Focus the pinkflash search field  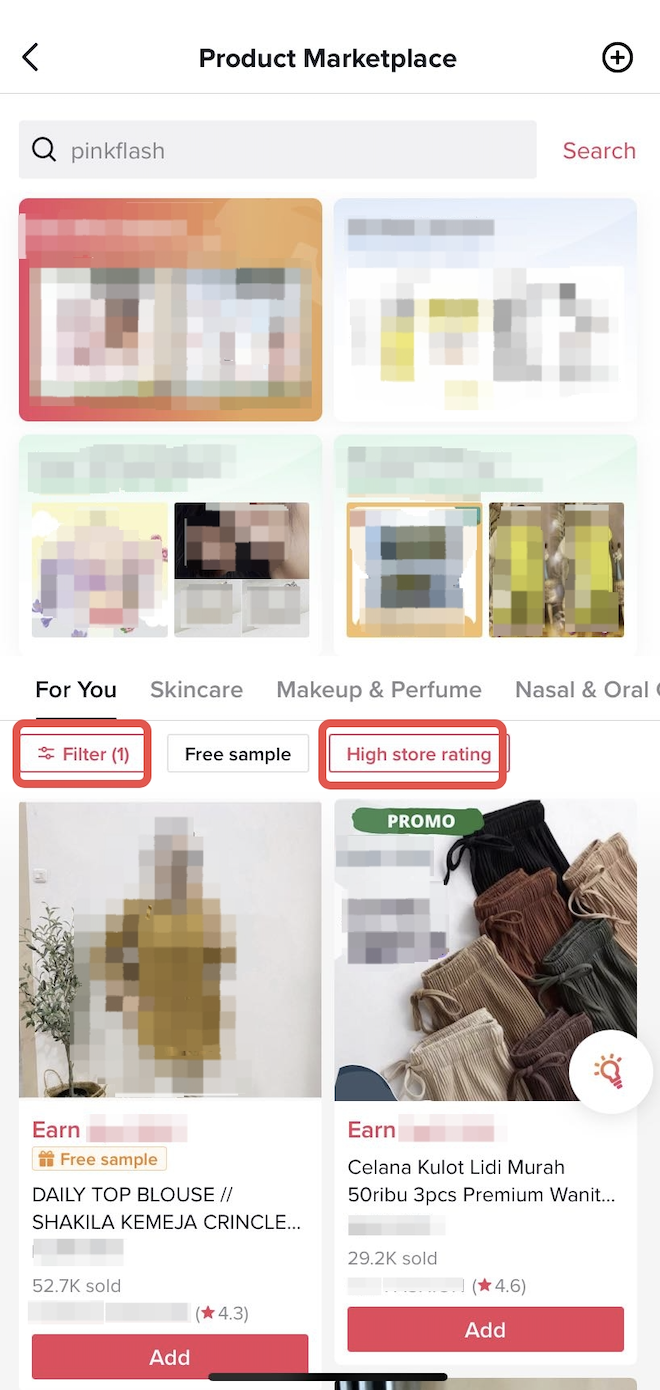pyautogui.click(x=278, y=150)
